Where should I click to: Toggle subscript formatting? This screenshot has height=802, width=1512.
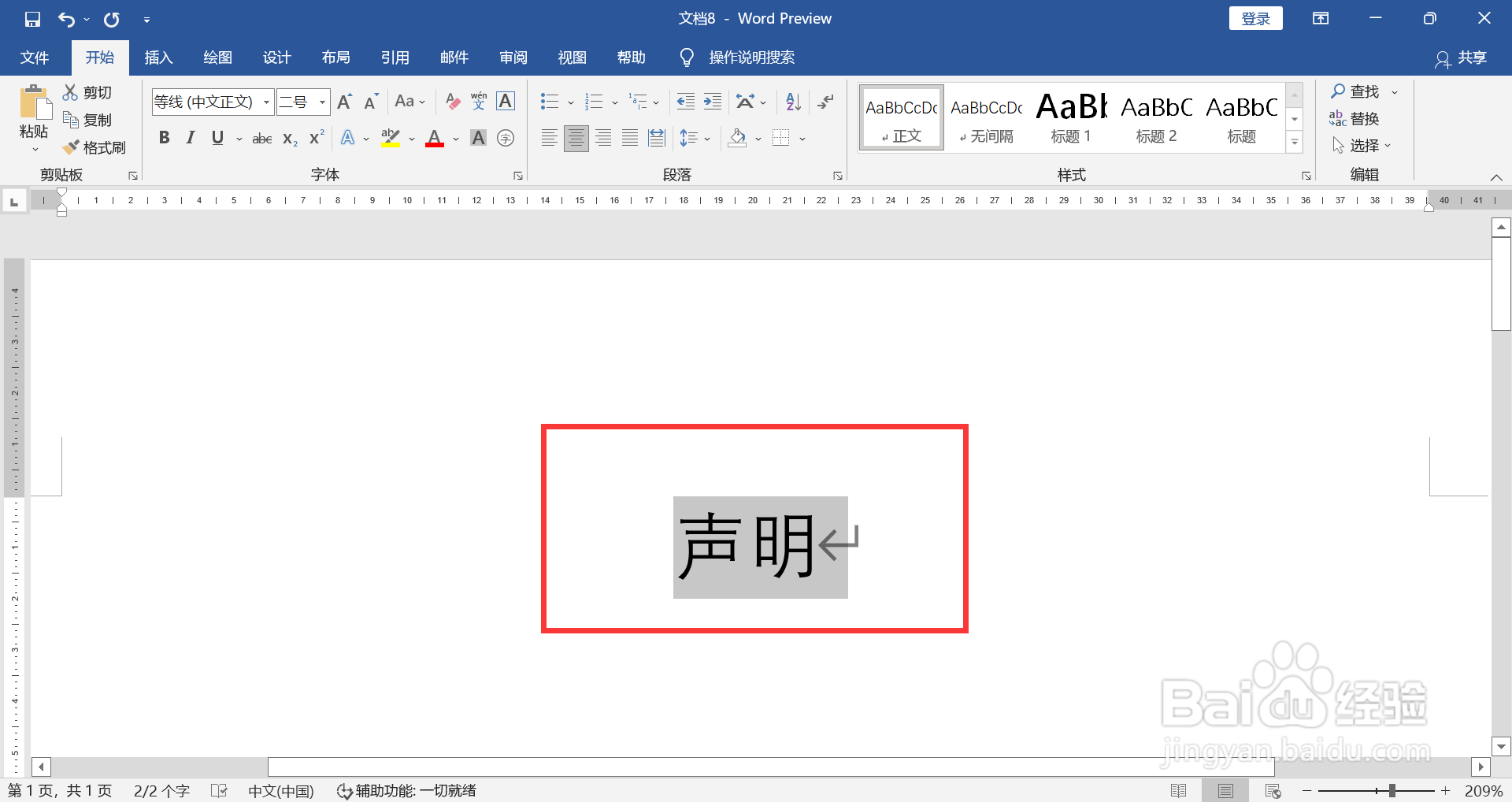point(290,139)
